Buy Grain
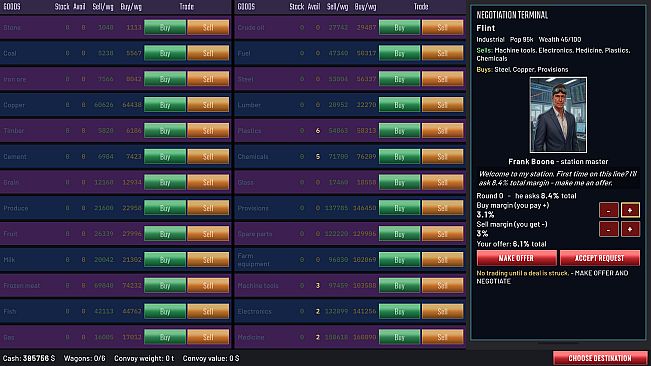 [x=165, y=182]
